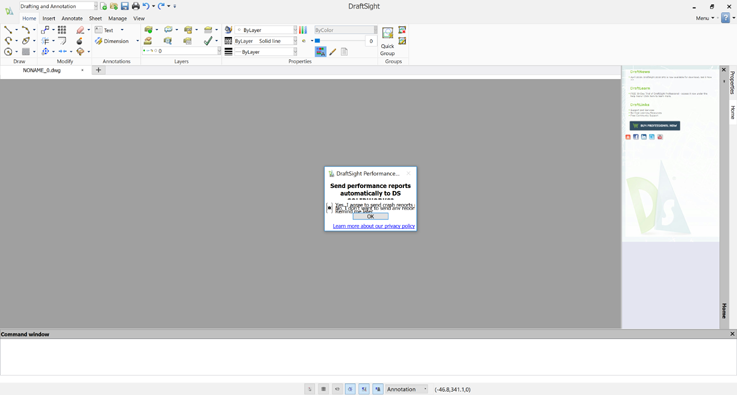
Task: Toggle first status bar Snap button
Action: point(309,389)
